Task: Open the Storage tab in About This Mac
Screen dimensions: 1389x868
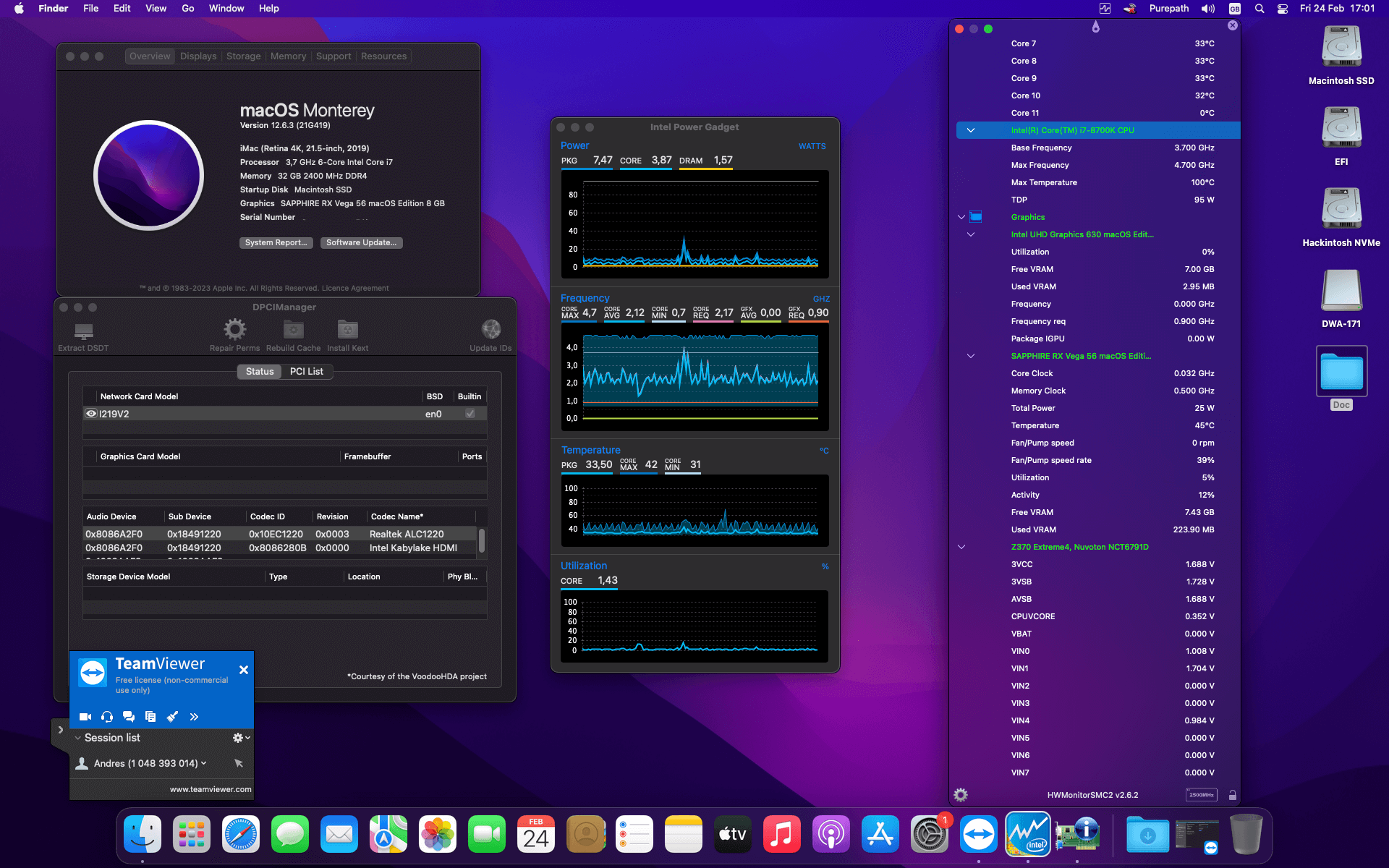Action: pyautogui.click(x=243, y=56)
